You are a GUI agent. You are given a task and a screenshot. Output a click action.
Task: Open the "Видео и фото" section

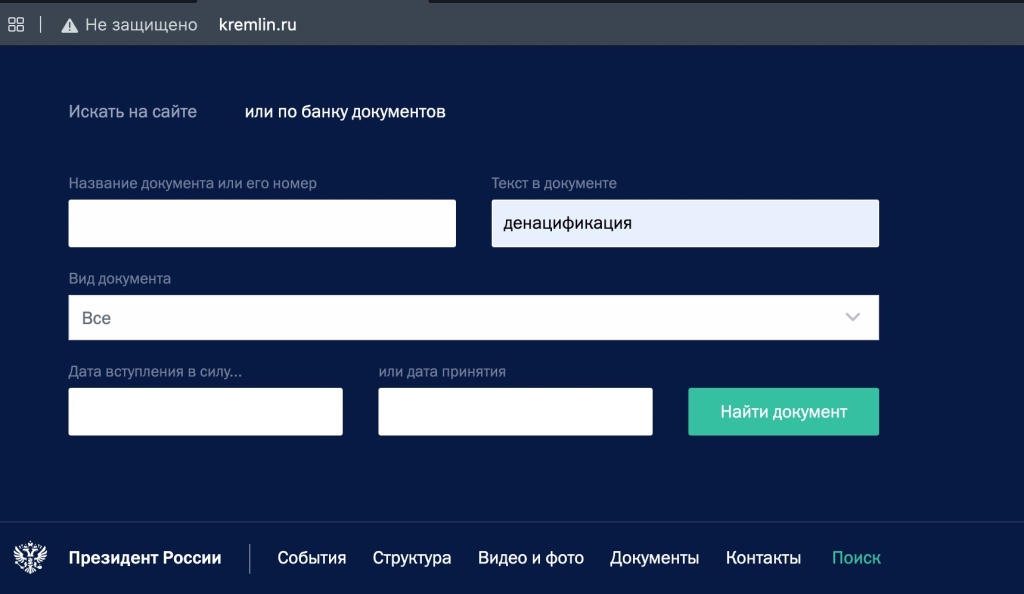click(x=531, y=558)
